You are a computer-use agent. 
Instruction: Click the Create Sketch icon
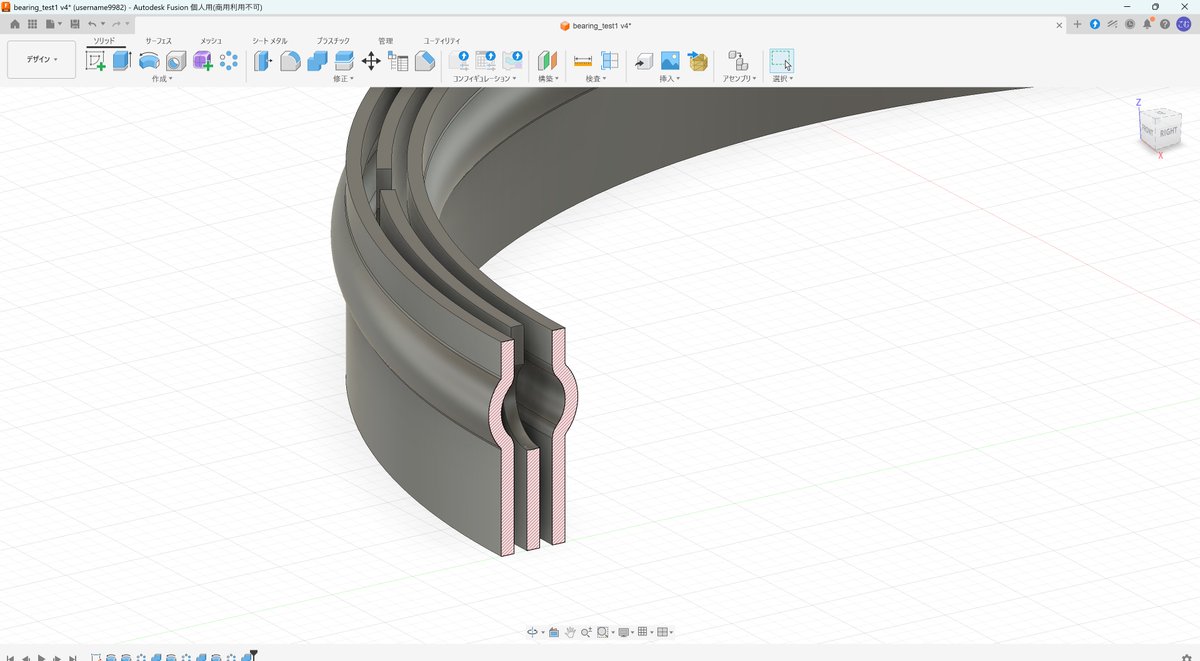pyautogui.click(x=96, y=61)
